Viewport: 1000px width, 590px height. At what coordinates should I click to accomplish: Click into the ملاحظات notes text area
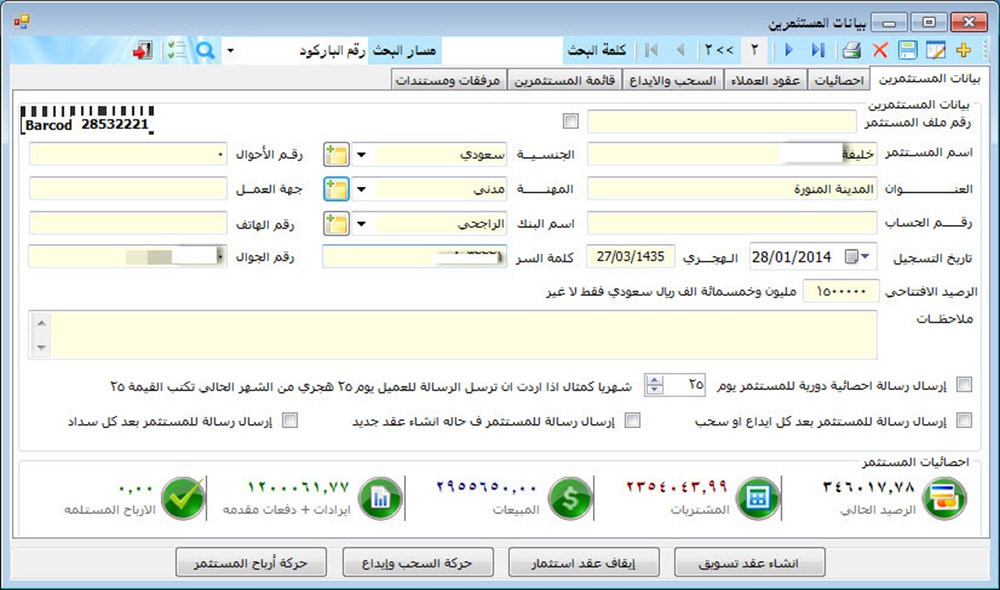(x=460, y=334)
